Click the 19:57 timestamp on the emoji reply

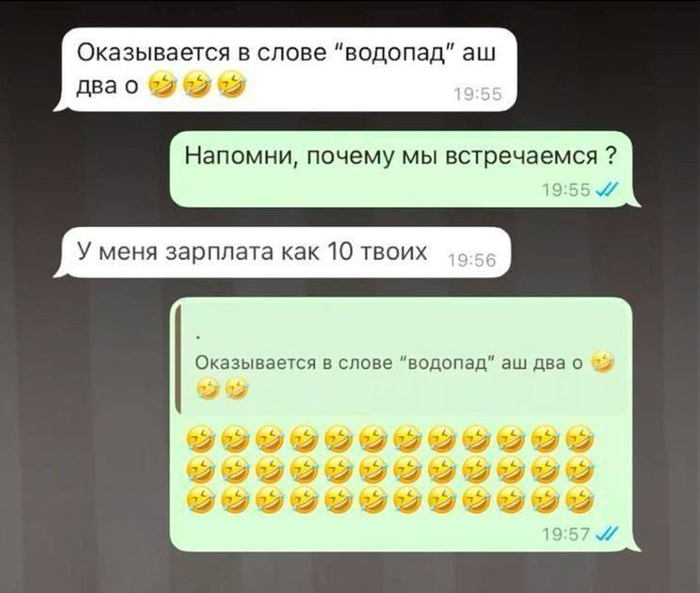tap(566, 533)
